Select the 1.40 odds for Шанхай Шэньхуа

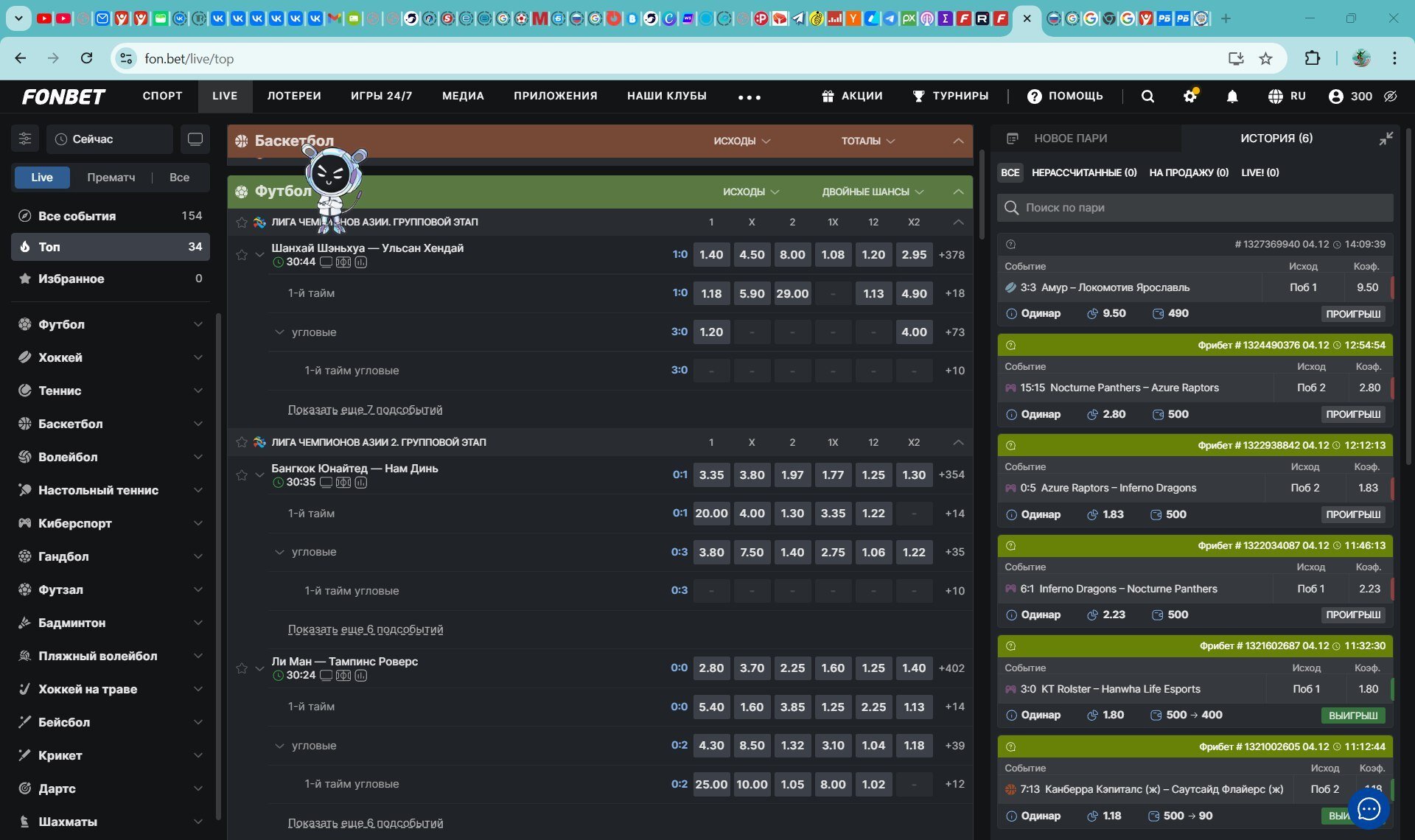click(710, 255)
